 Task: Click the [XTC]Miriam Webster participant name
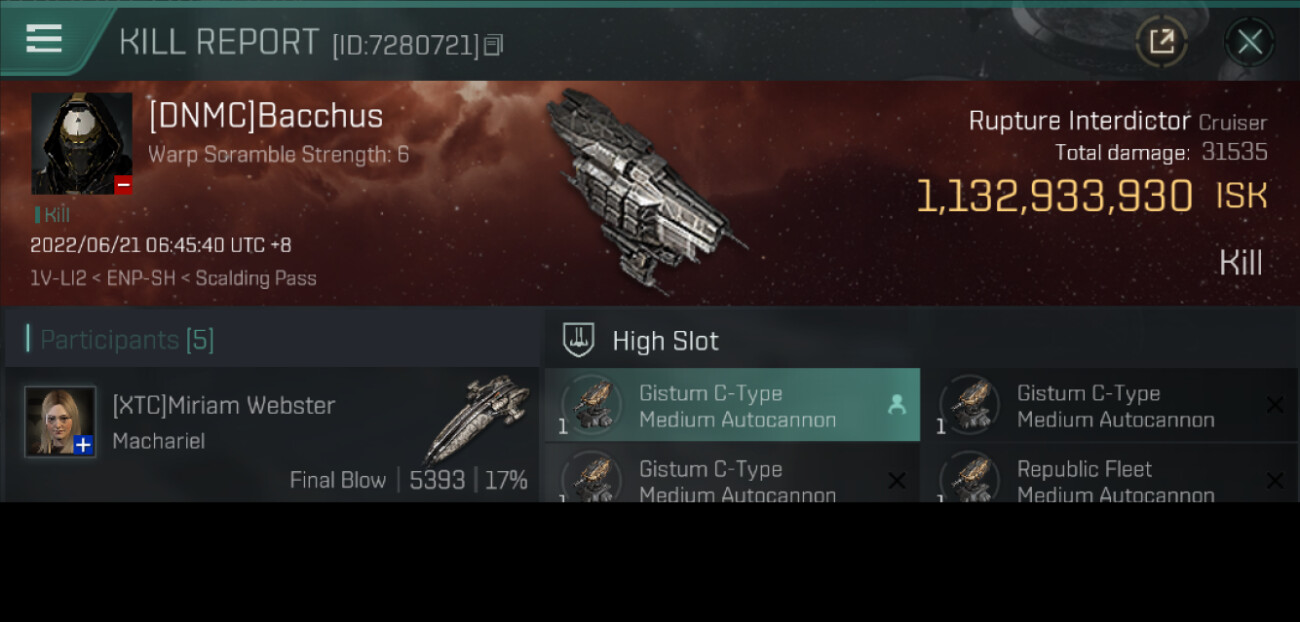click(x=223, y=405)
